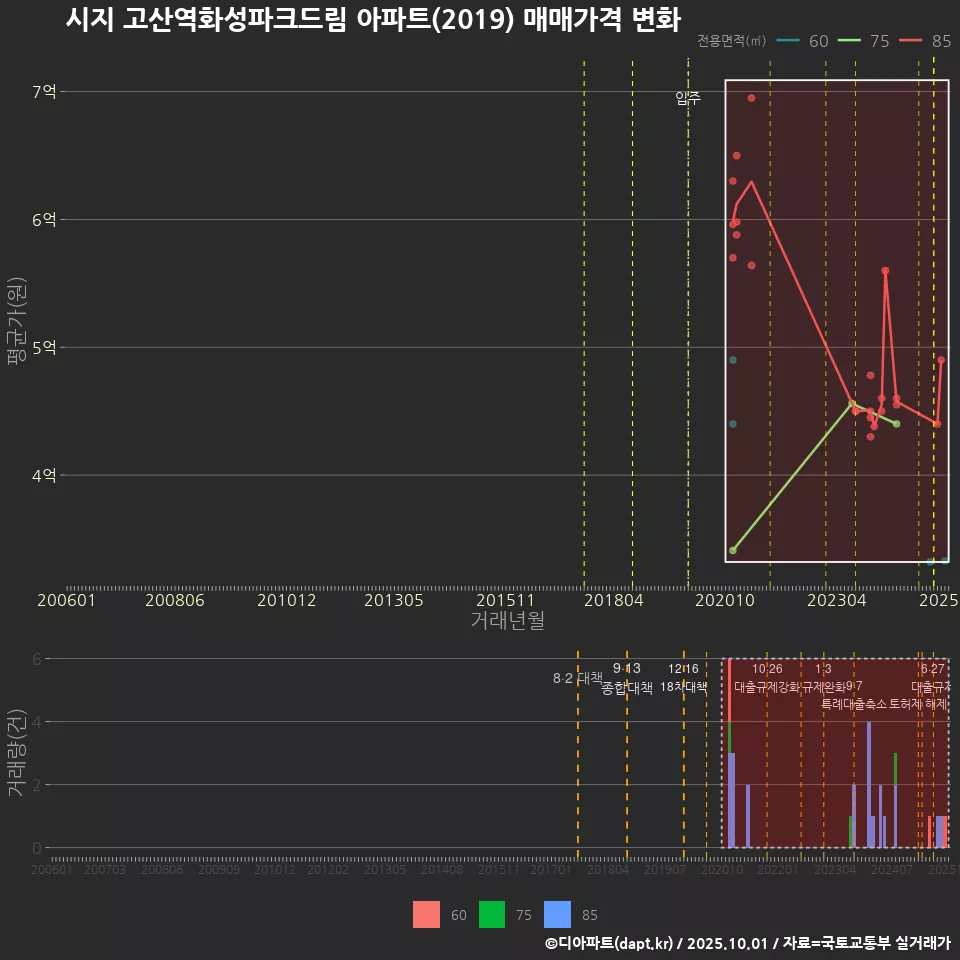Select the blue 85 swatch in bottom legend

pos(557,914)
